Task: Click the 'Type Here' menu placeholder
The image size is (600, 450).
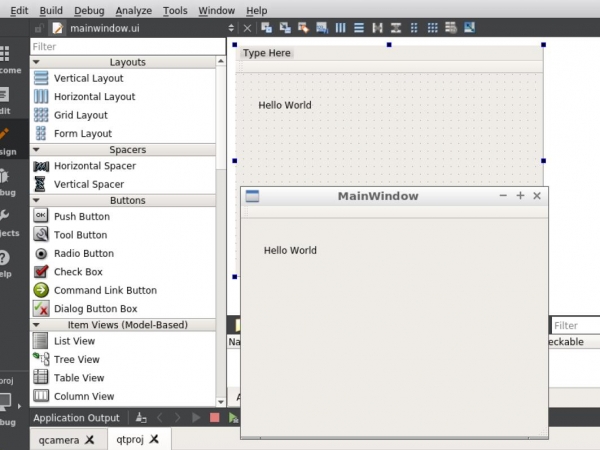Action: (x=267, y=53)
